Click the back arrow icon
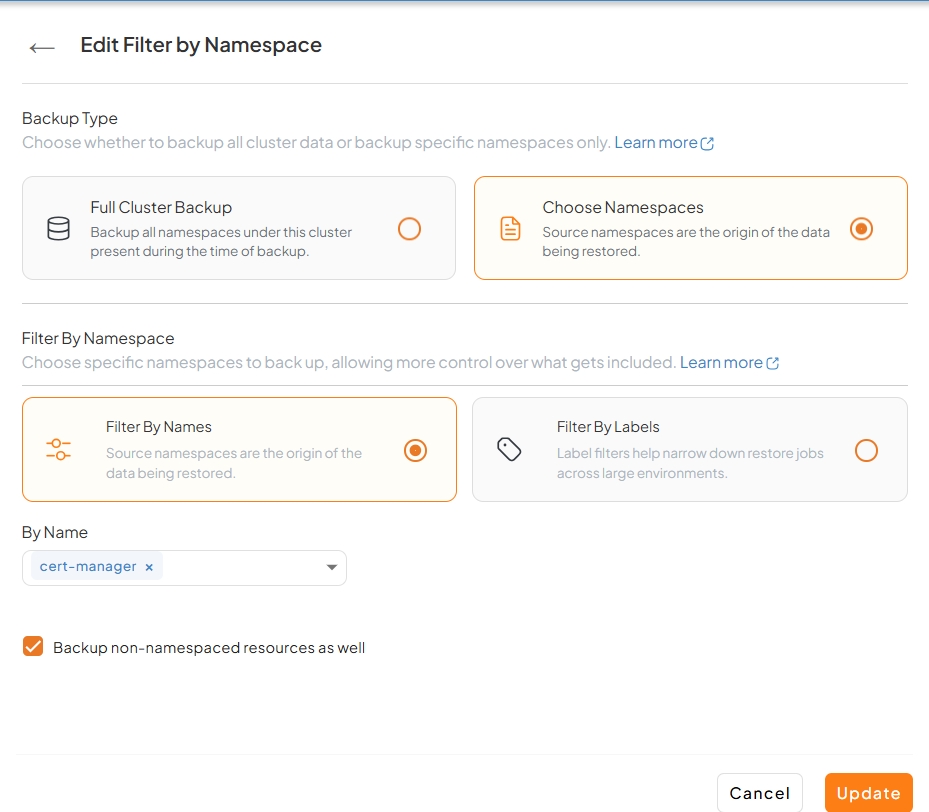This screenshot has width=929, height=812. pyautogui.click(x=42, y=48)
